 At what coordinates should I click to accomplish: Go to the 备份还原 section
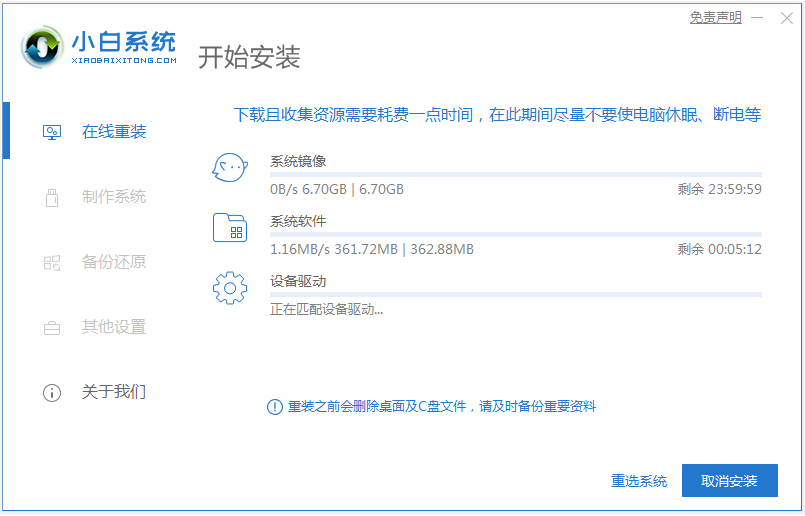114,262
